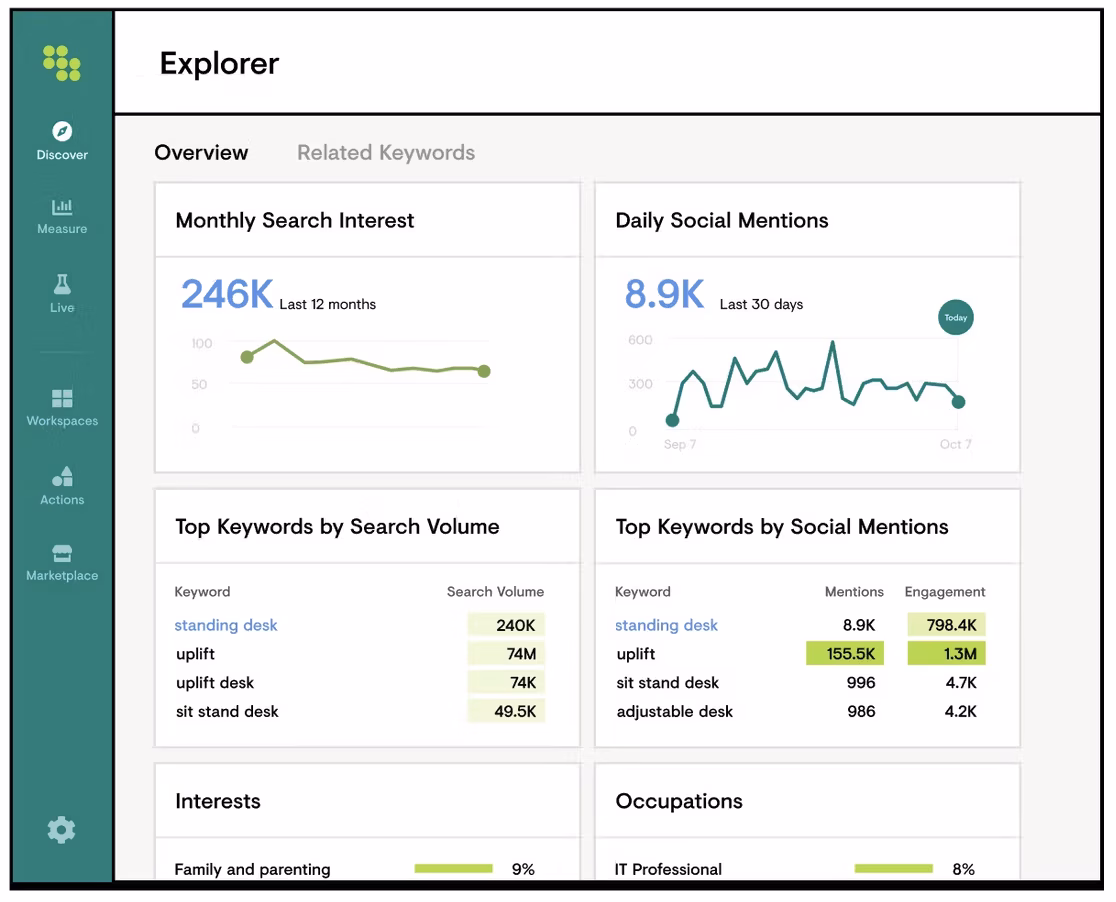1116x902 pixels.
Task: Click the Today marker on mentions chart
Action: [955, 318]
